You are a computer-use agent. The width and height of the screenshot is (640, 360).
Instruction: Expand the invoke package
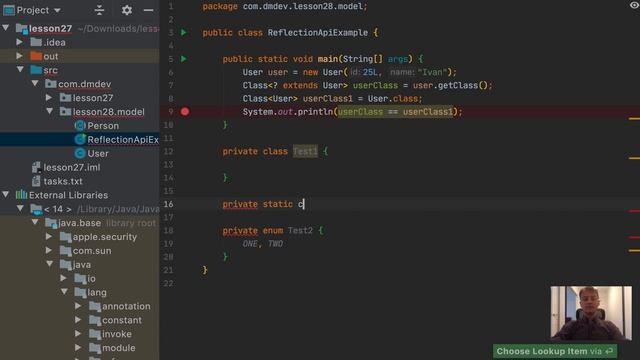(78, 333)
